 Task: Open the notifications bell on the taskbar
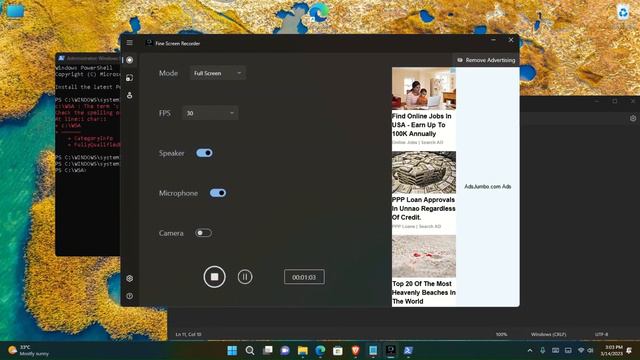coord(629,350)
